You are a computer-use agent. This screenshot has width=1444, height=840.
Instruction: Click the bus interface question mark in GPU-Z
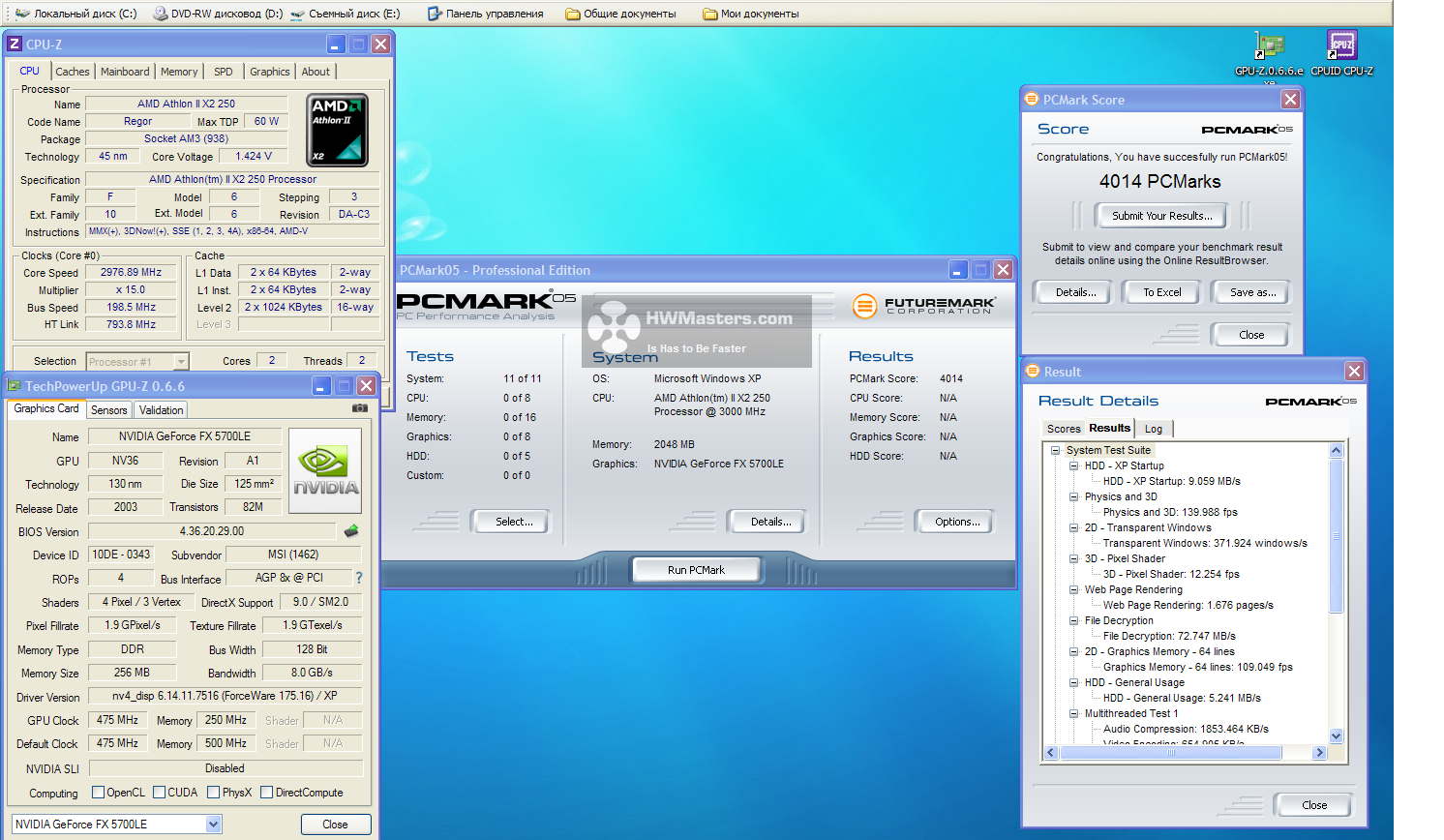pos(359,578)
